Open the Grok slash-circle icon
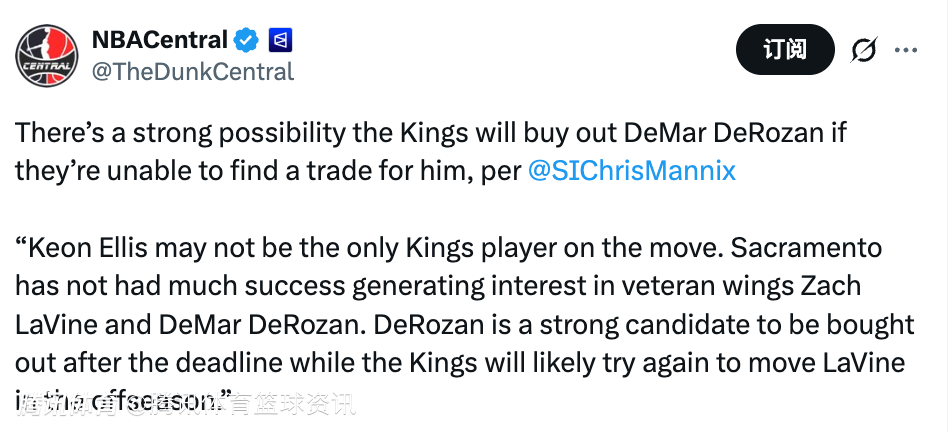 tap(863, 49)
